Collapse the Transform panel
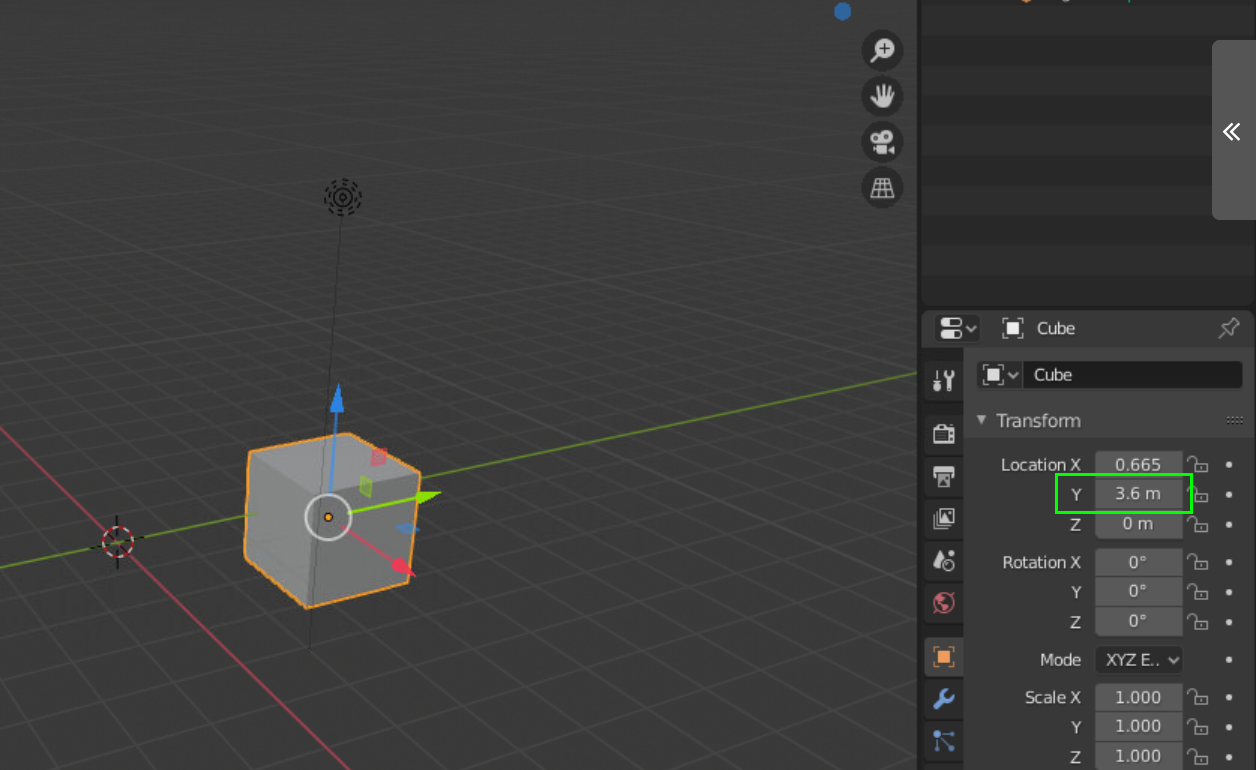1256x770 pixels. point(981,420)
